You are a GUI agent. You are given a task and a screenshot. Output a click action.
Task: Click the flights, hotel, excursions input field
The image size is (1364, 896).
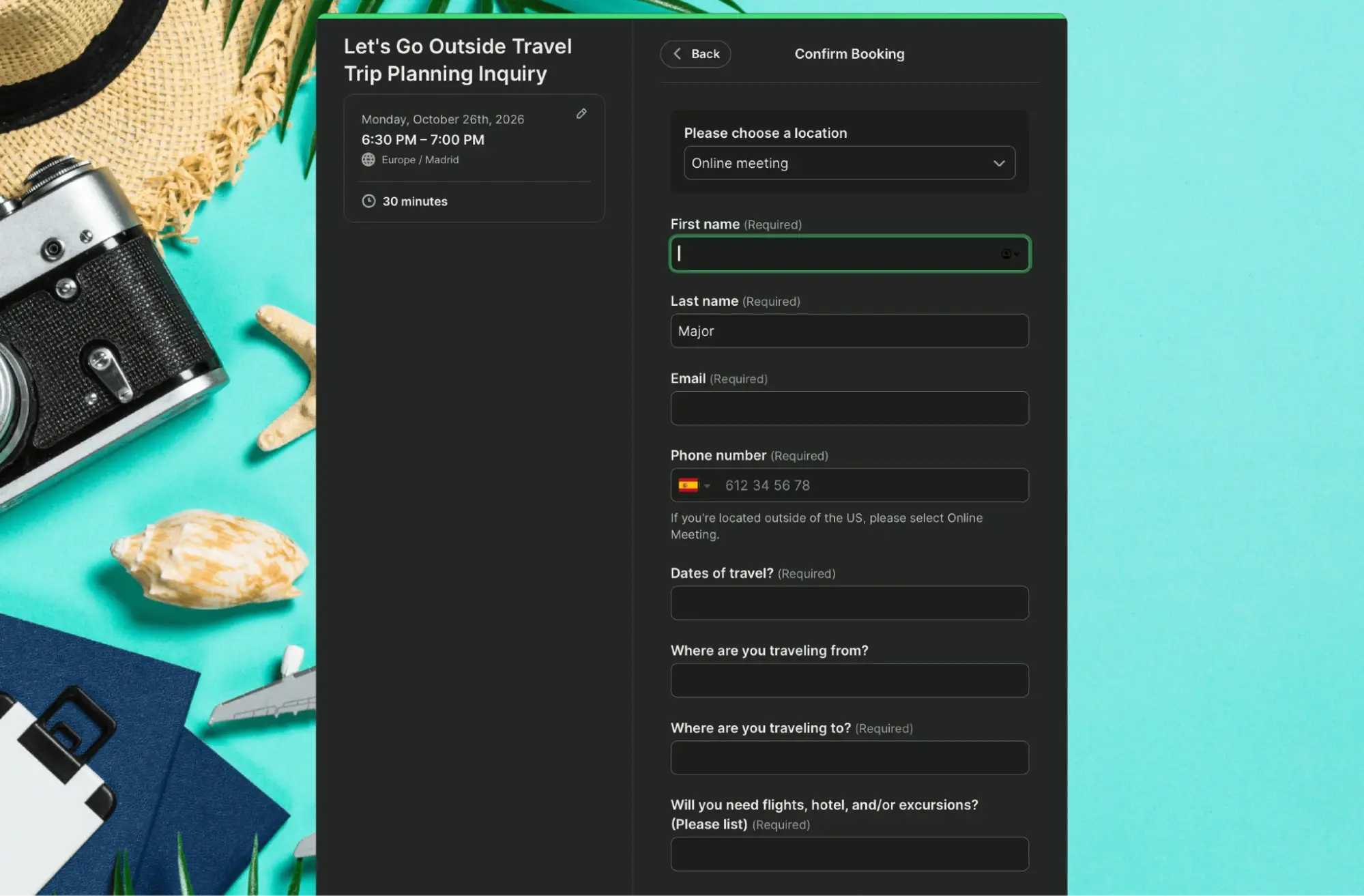tap(850, 854)
